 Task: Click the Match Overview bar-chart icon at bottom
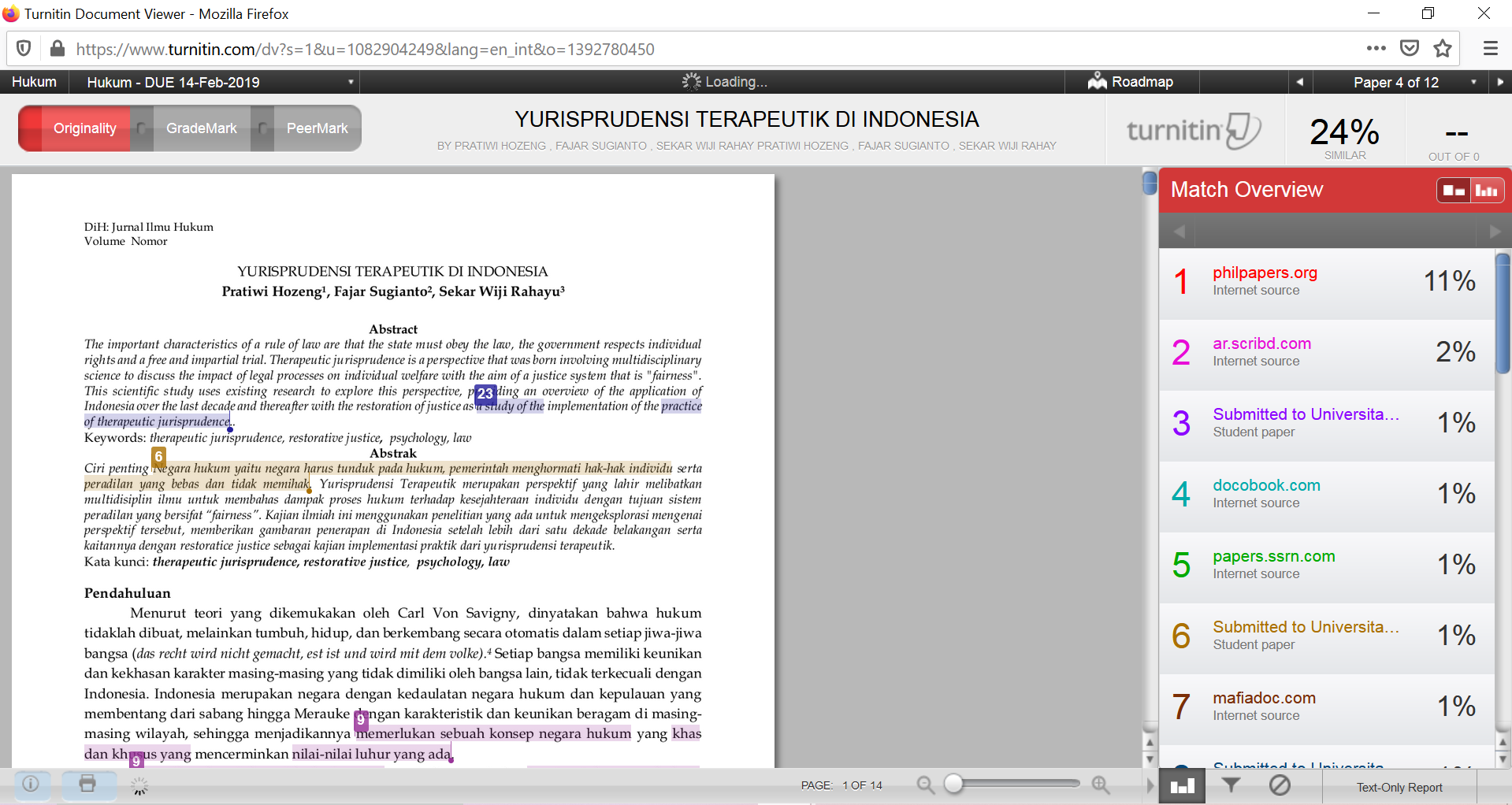point(1182,786)
